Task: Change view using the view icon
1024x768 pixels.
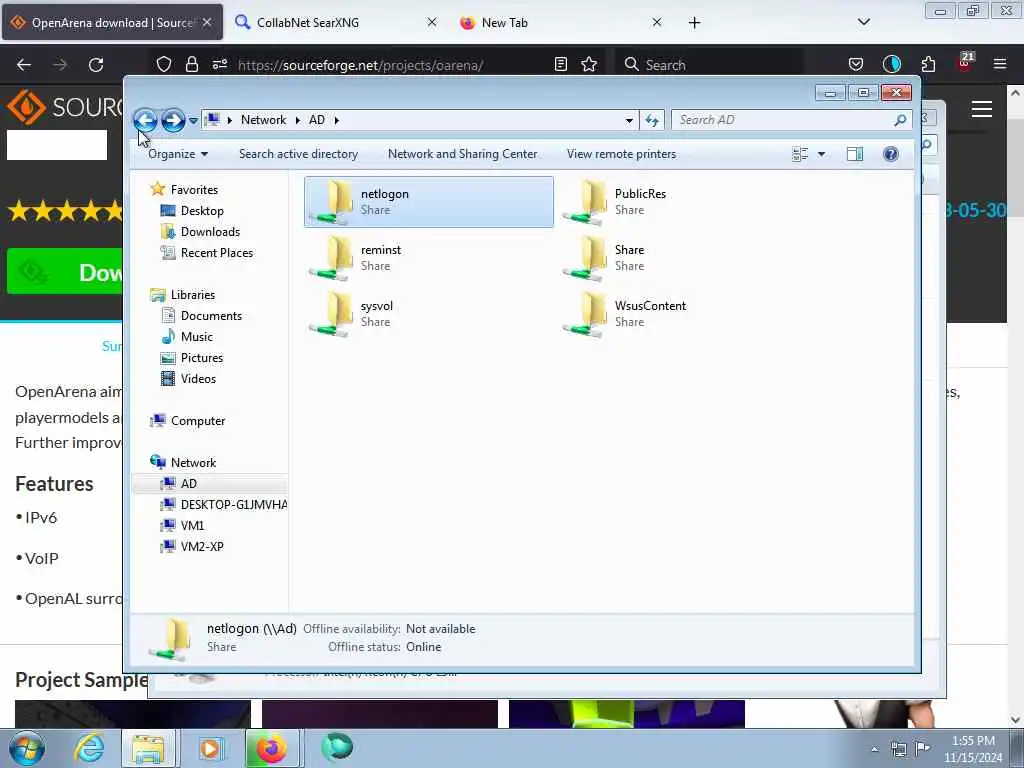Action: coord(800,154)
